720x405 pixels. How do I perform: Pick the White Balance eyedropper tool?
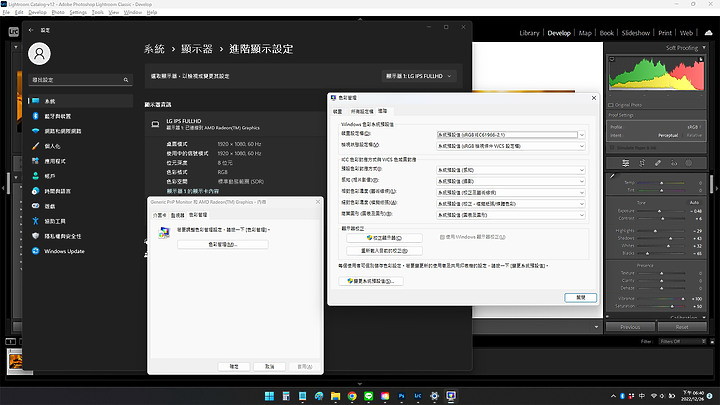click(612, 176)
